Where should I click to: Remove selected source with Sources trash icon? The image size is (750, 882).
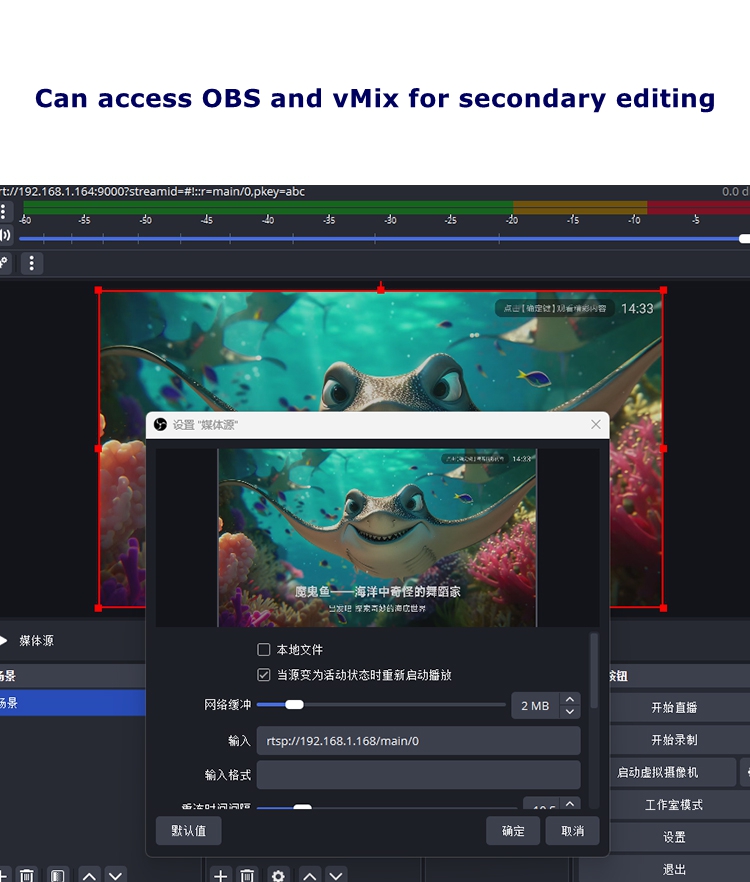247,875
